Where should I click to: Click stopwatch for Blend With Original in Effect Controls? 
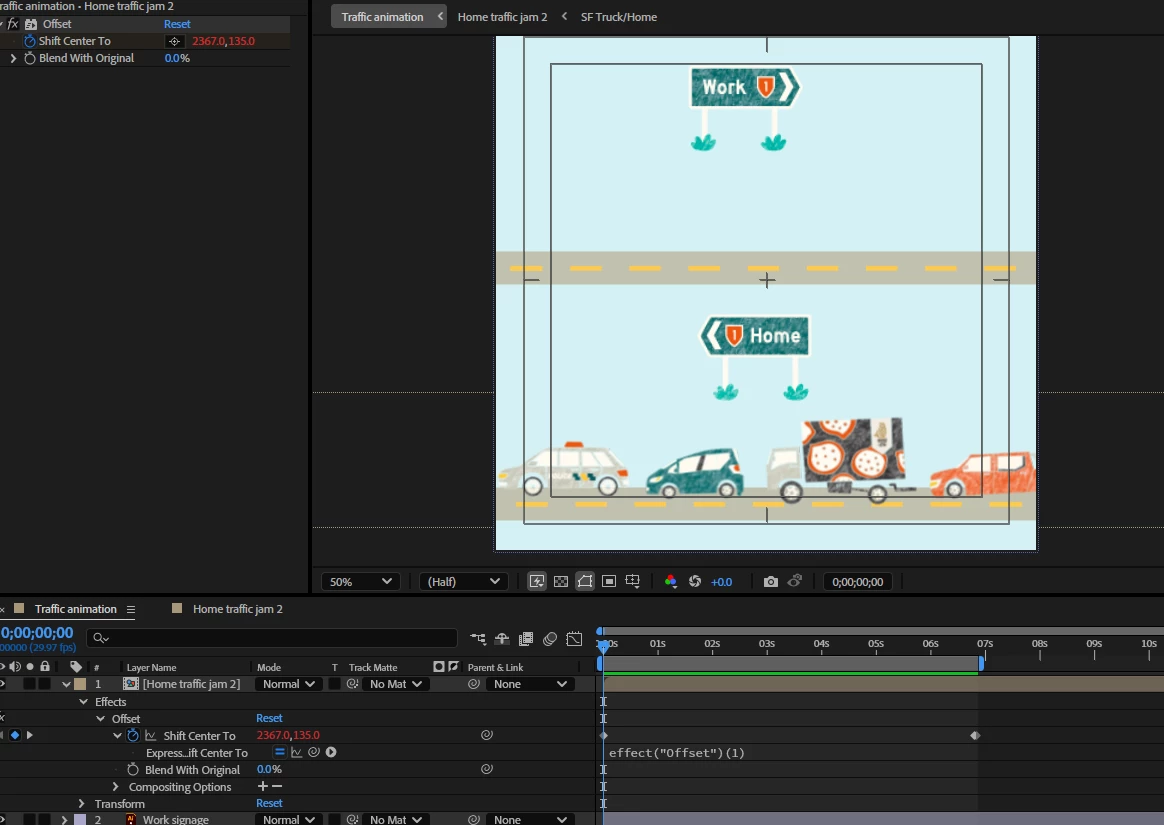point(30,58)
